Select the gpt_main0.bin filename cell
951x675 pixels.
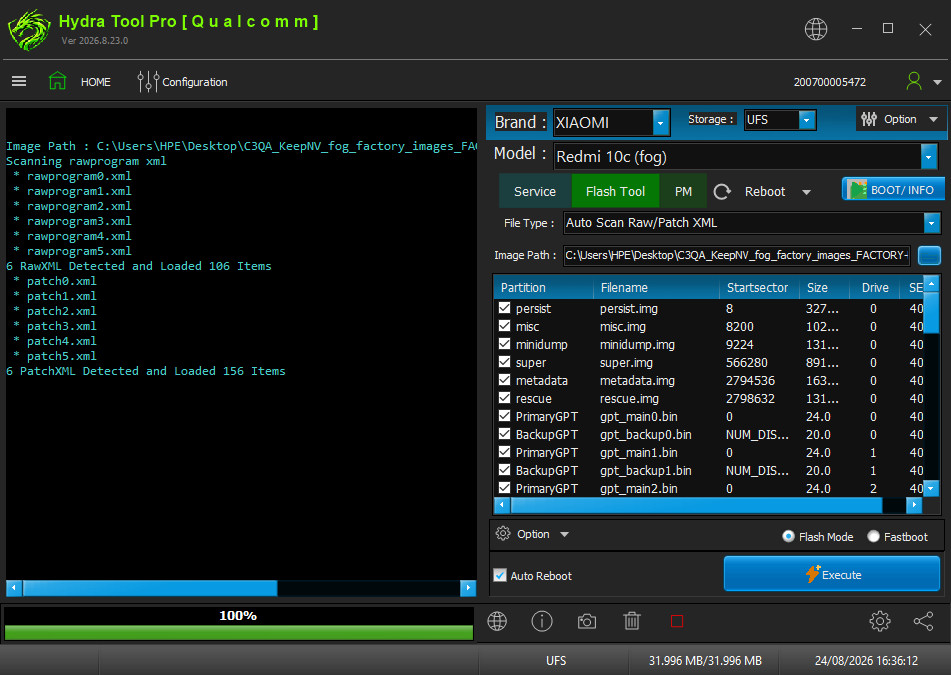(639, 417)
